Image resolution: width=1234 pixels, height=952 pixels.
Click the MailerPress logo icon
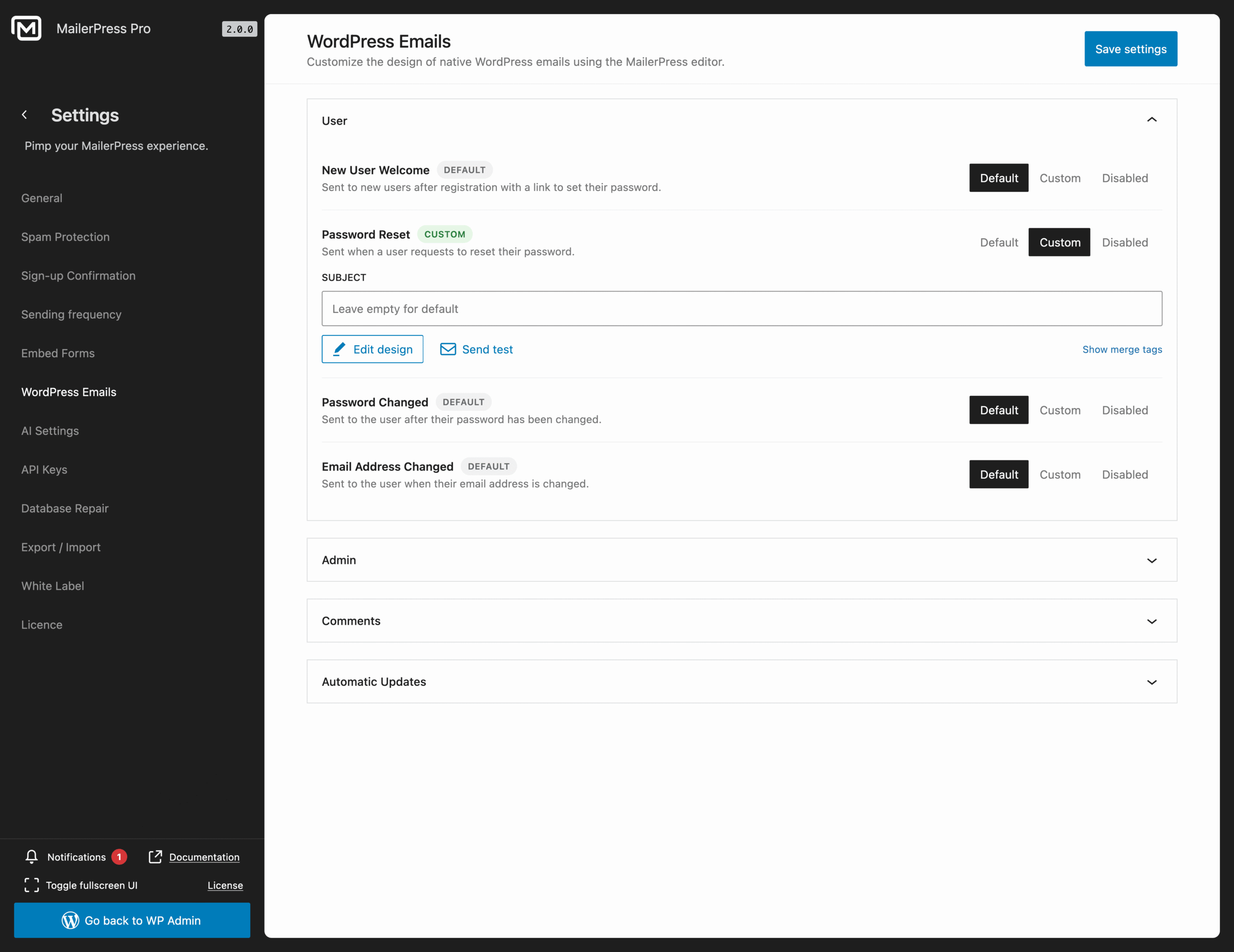[x=26, y=28]
